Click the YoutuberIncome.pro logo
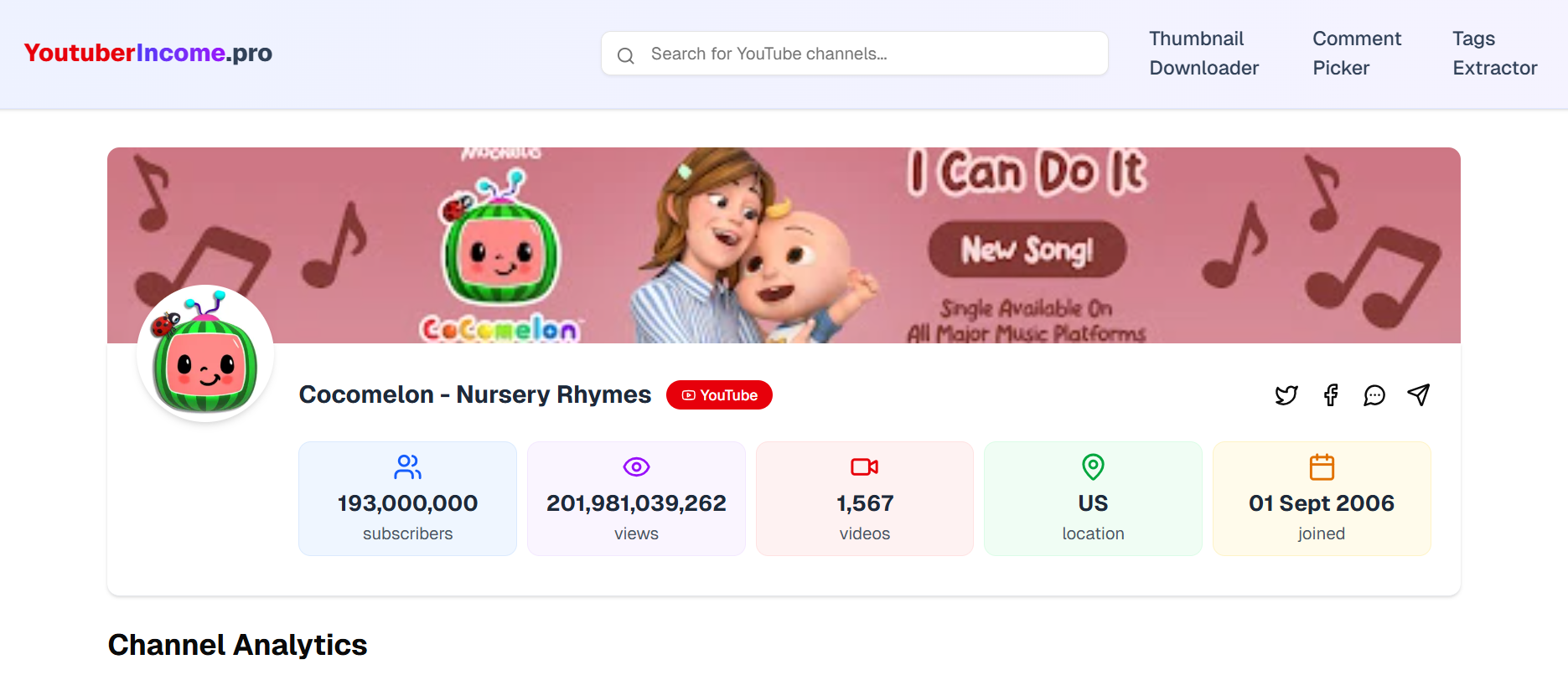 click(147, 53)
